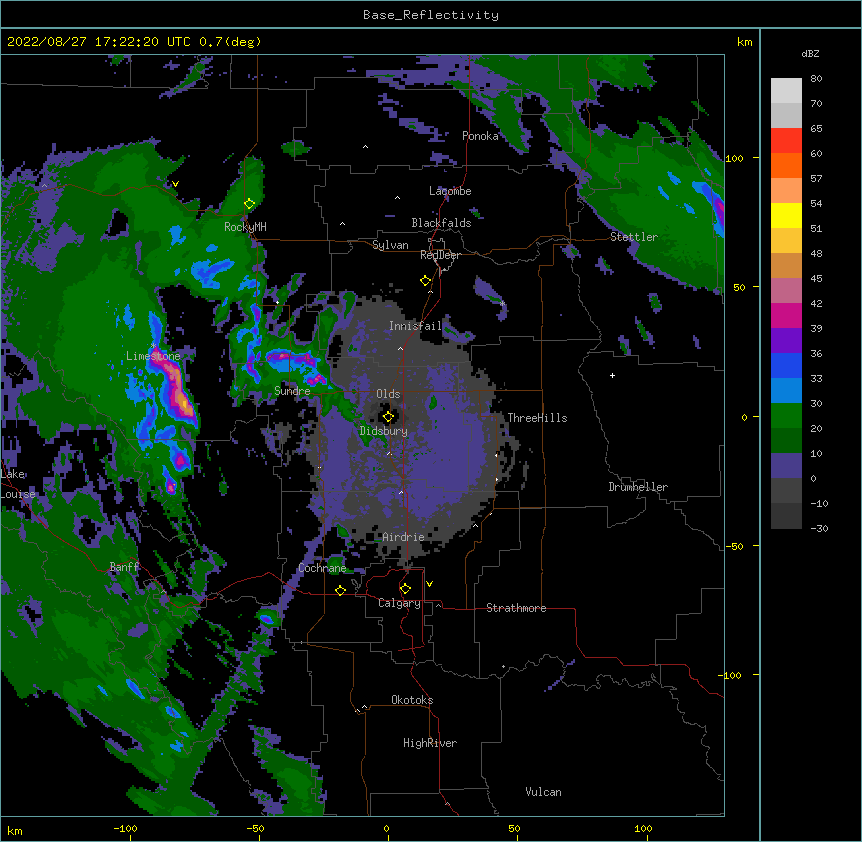862x842 pixels.
Task: Click the Base_Reflectivity title text
Action: click(431, 15)
